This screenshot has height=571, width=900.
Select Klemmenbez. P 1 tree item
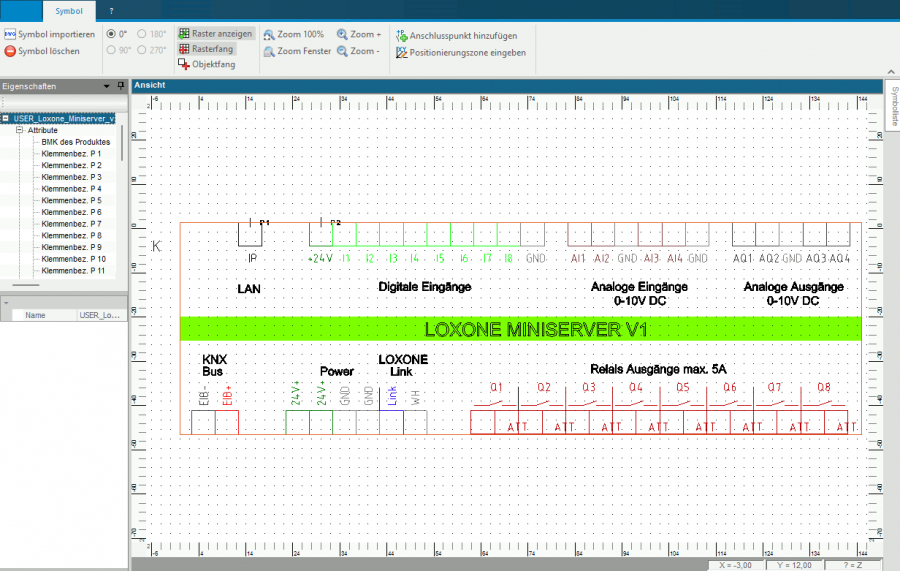pyautogui.click(x=71, y=154)
